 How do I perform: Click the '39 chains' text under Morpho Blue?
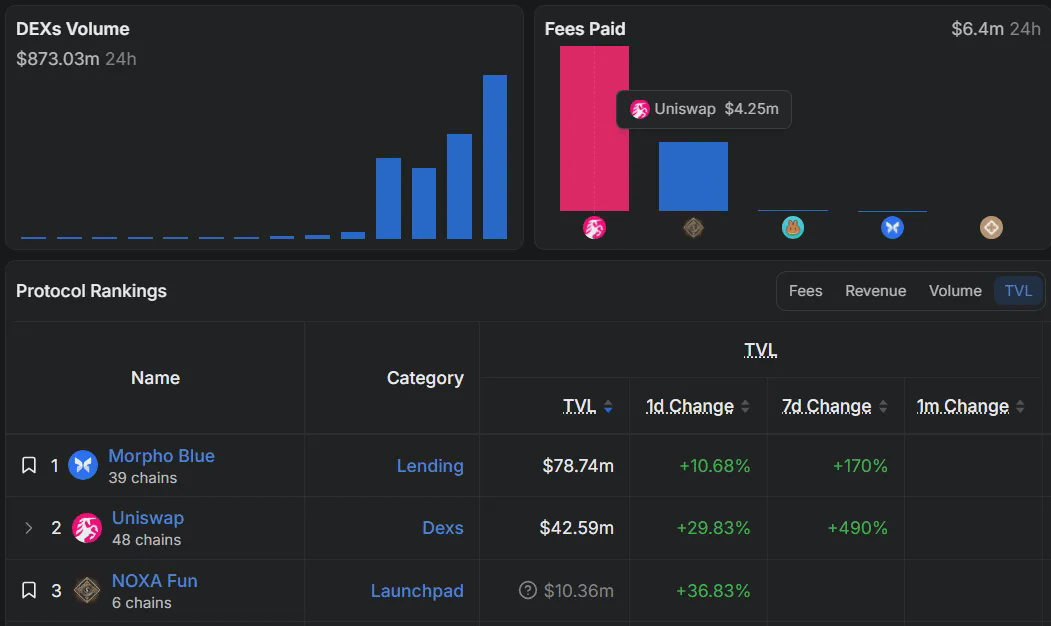point(143,478)
